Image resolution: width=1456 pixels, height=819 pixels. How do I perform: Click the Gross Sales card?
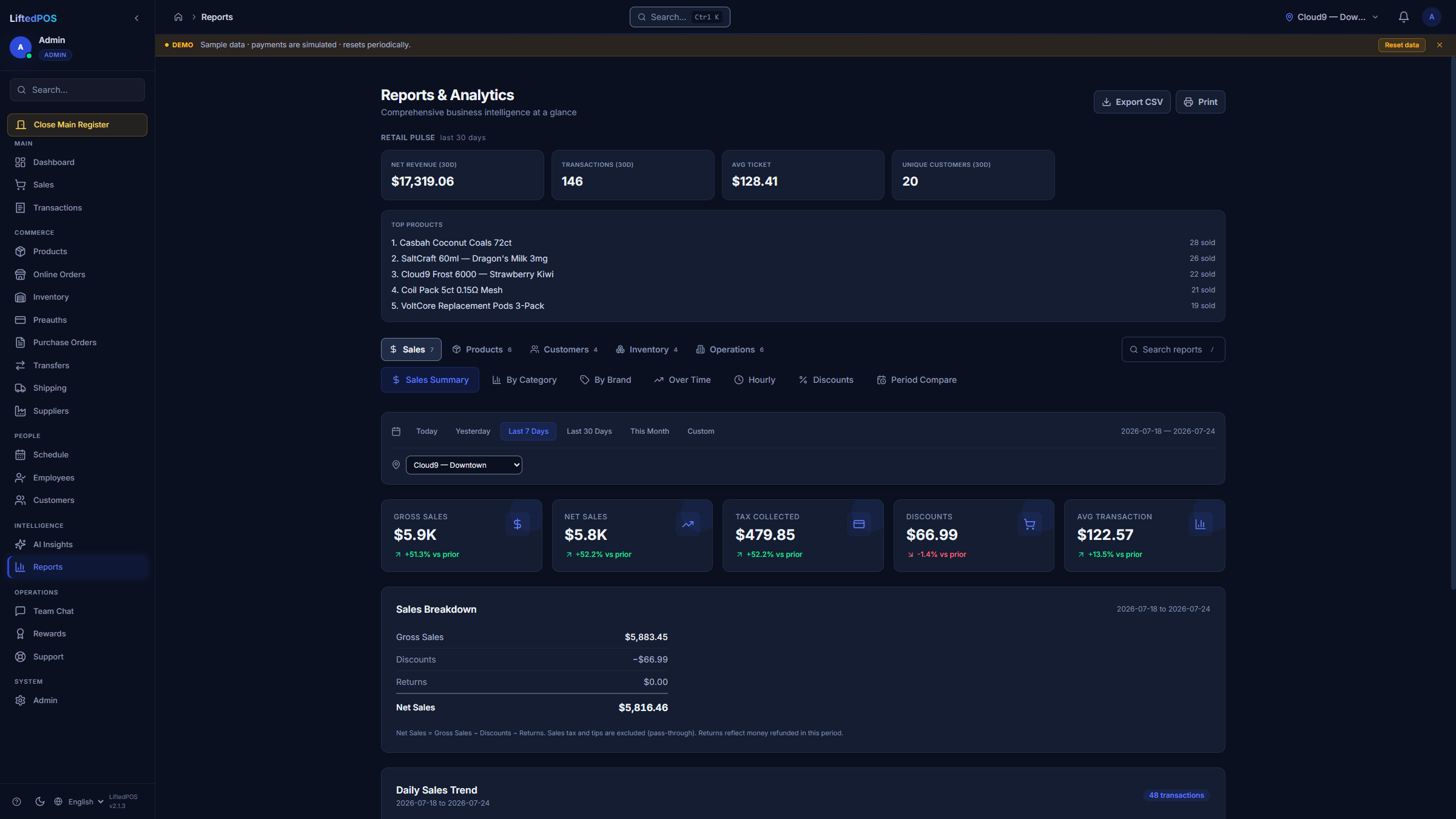click(x=461, y=535)
